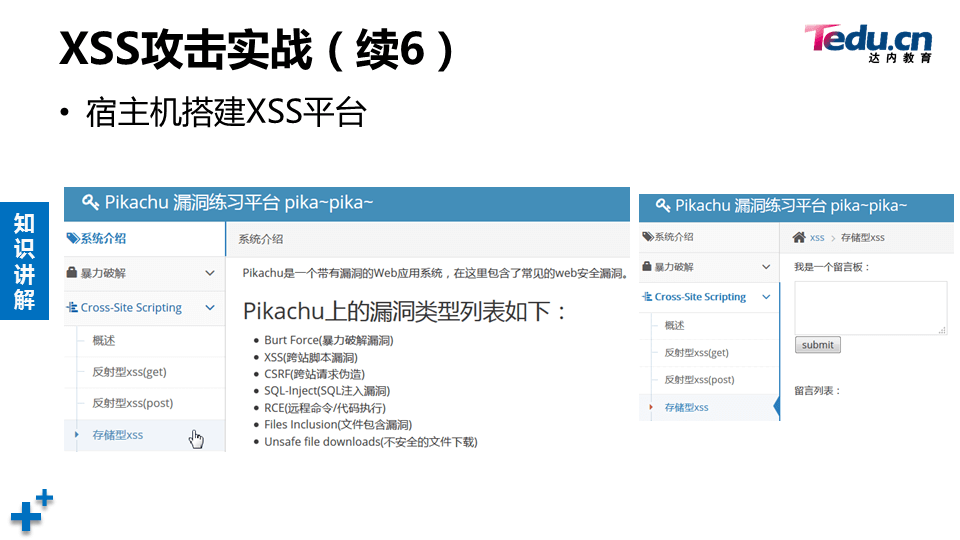Open Cross-Site Scripting in left sidebar
This screenshot has width=960, height=540.
(x=144, y=307)
